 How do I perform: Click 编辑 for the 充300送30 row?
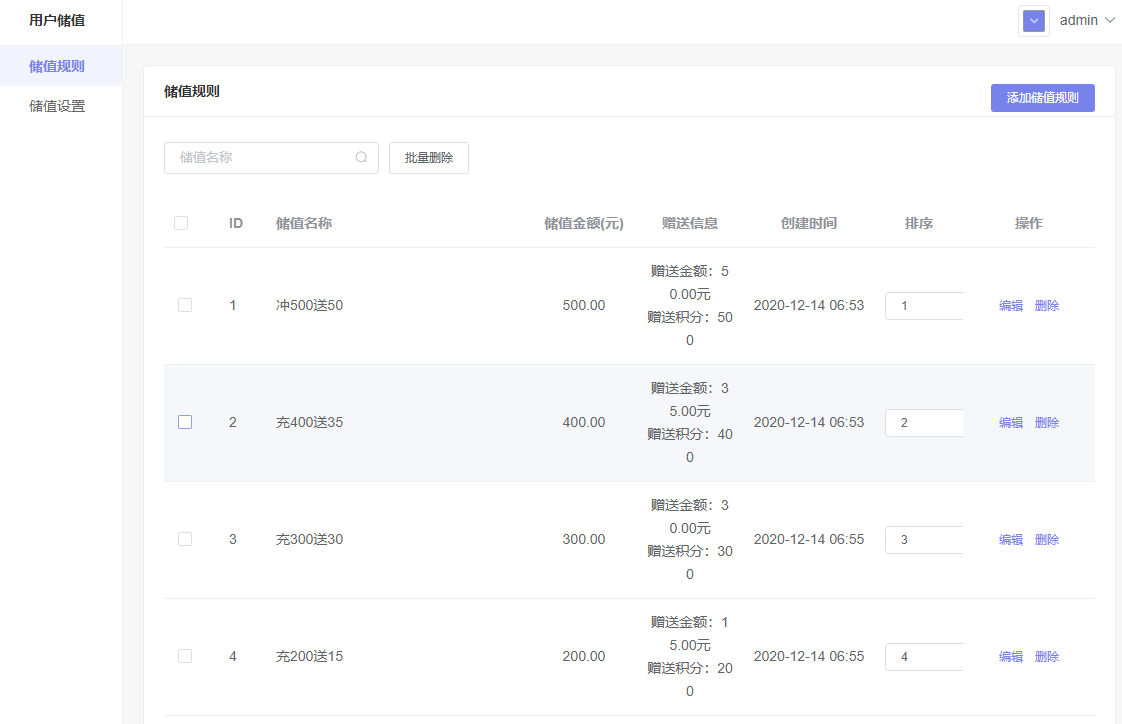[x=1010, y=539]
